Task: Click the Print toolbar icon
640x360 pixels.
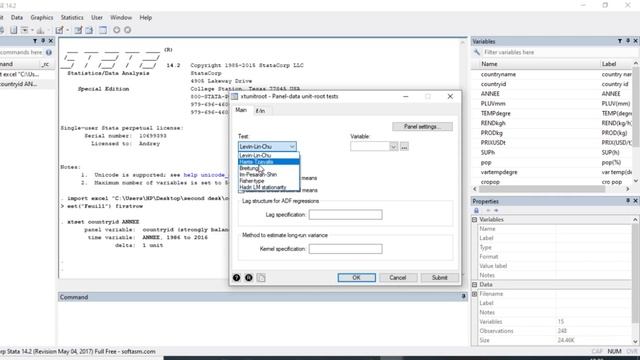Action: [x=2, y=30]
